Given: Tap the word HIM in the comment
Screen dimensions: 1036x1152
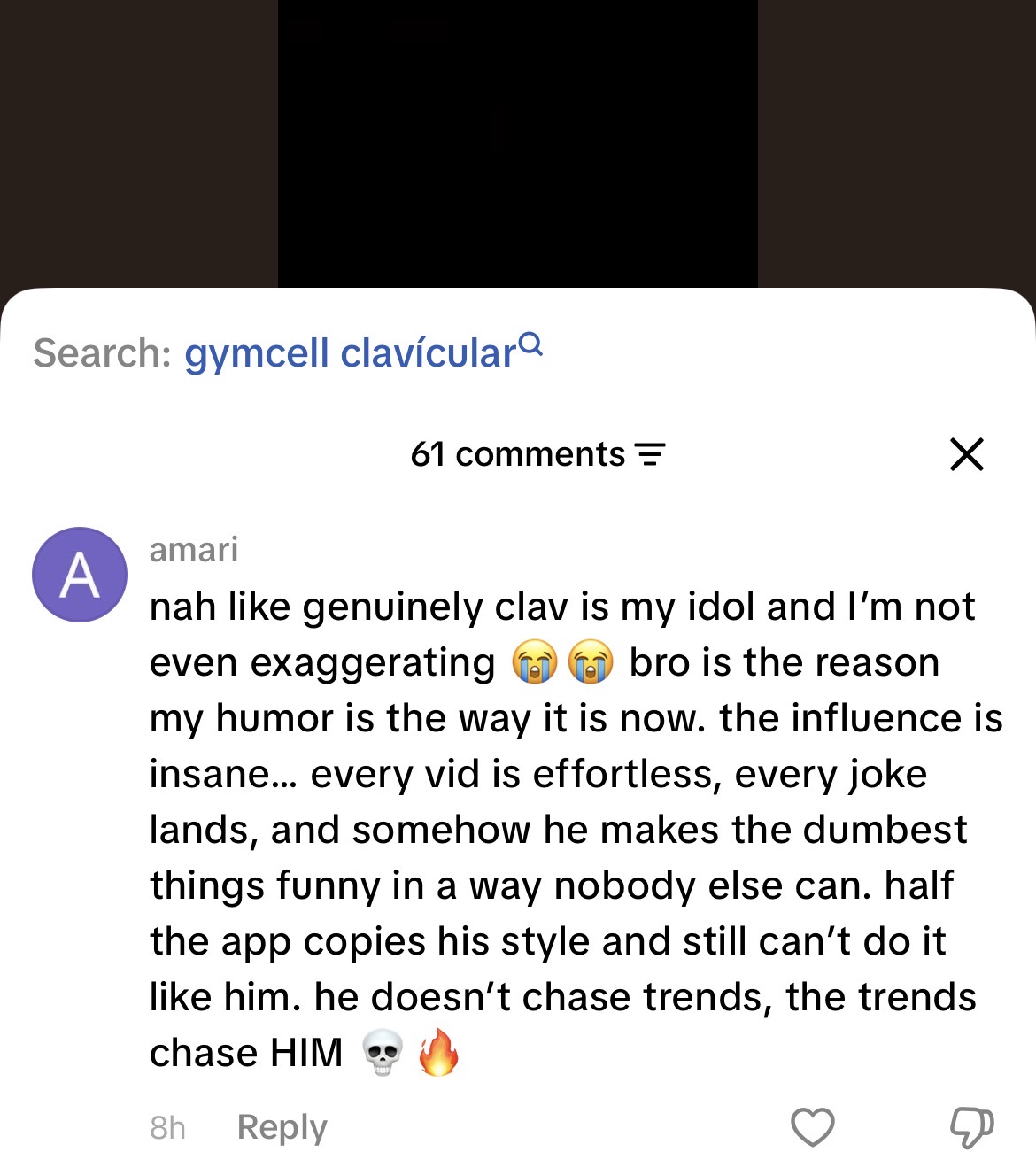Looking at the screenshot, I should click(x=306, y=1053).
